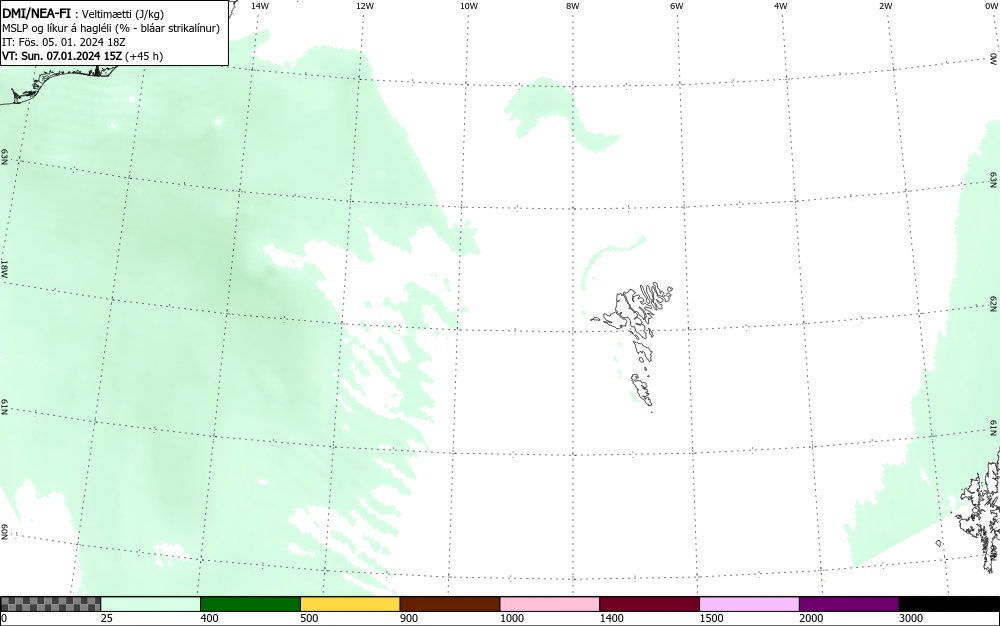Click the legend value "2000"
Screen dimensions: 1000x626
(811, 618)
